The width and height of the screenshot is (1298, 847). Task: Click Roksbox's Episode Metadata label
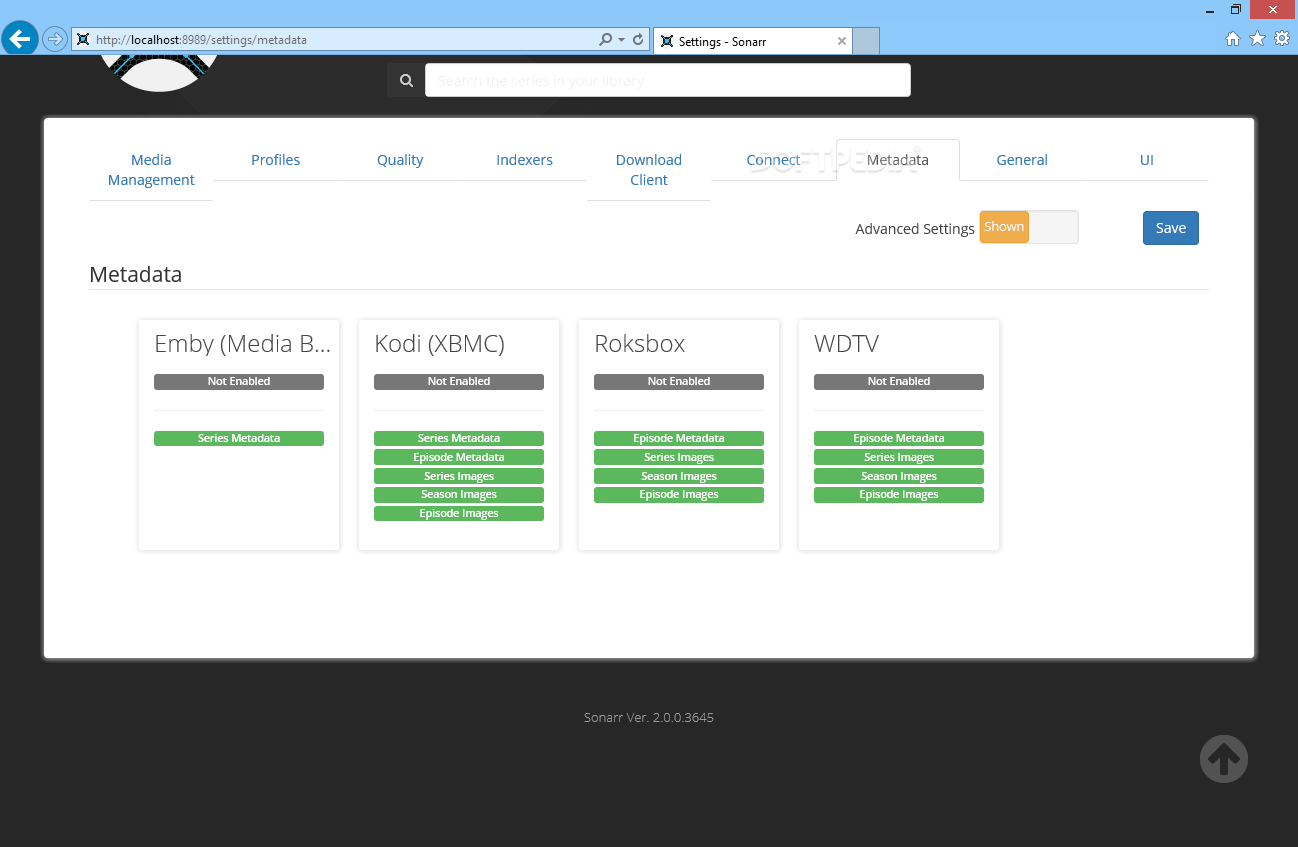tap(679, 438)
